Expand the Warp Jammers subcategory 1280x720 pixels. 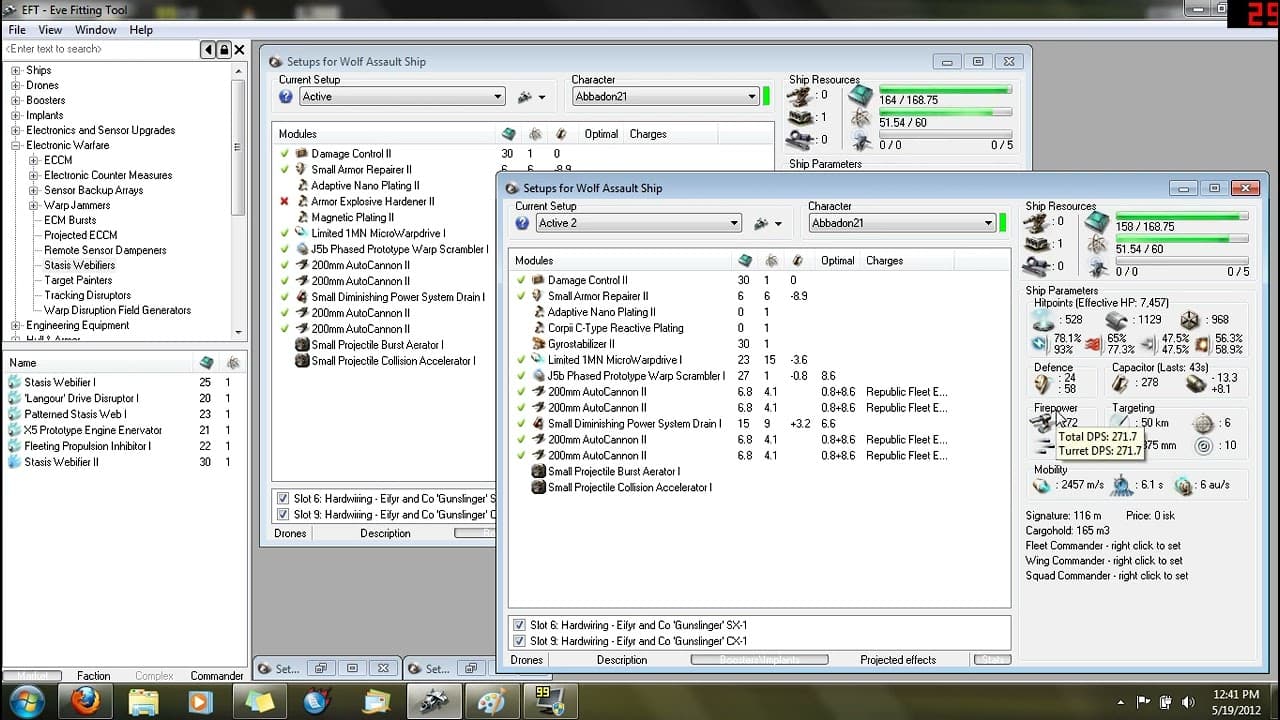[x=34, y=205]
